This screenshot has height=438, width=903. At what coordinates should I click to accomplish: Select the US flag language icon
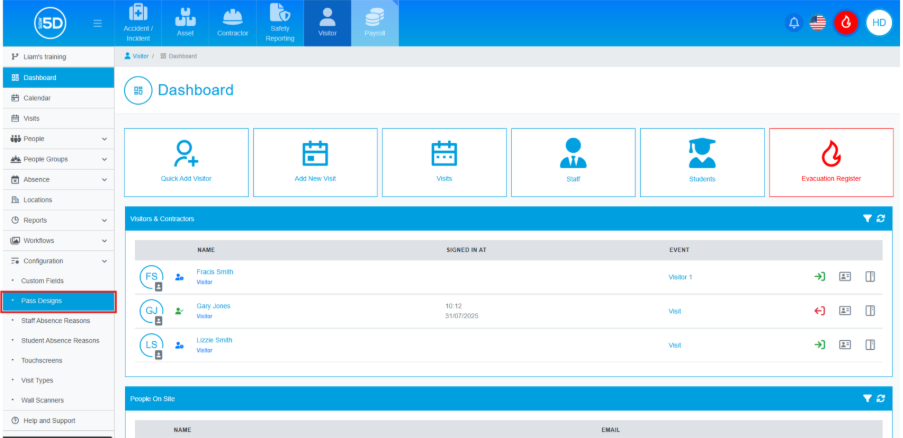tap(817, 23)
